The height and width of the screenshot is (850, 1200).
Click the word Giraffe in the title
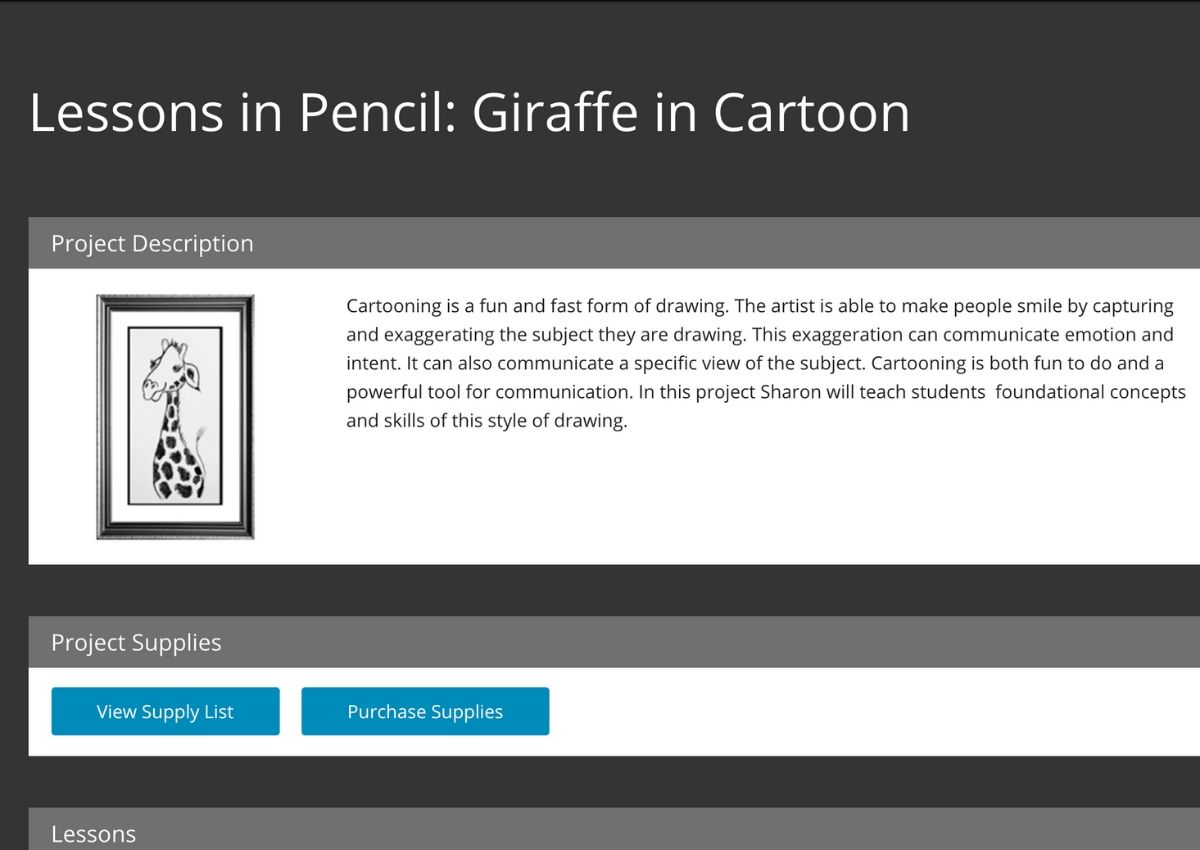coord(555,112)
